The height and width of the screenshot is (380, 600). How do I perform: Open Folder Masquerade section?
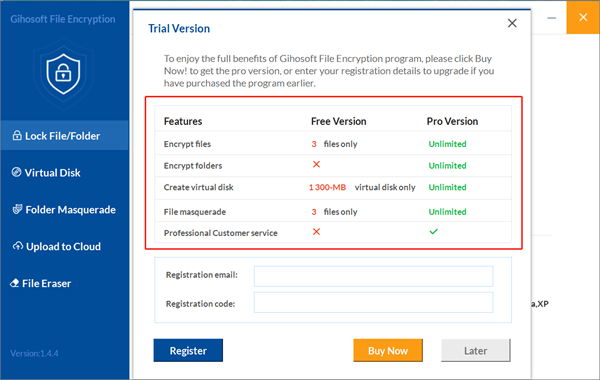[x=64, y=210]
